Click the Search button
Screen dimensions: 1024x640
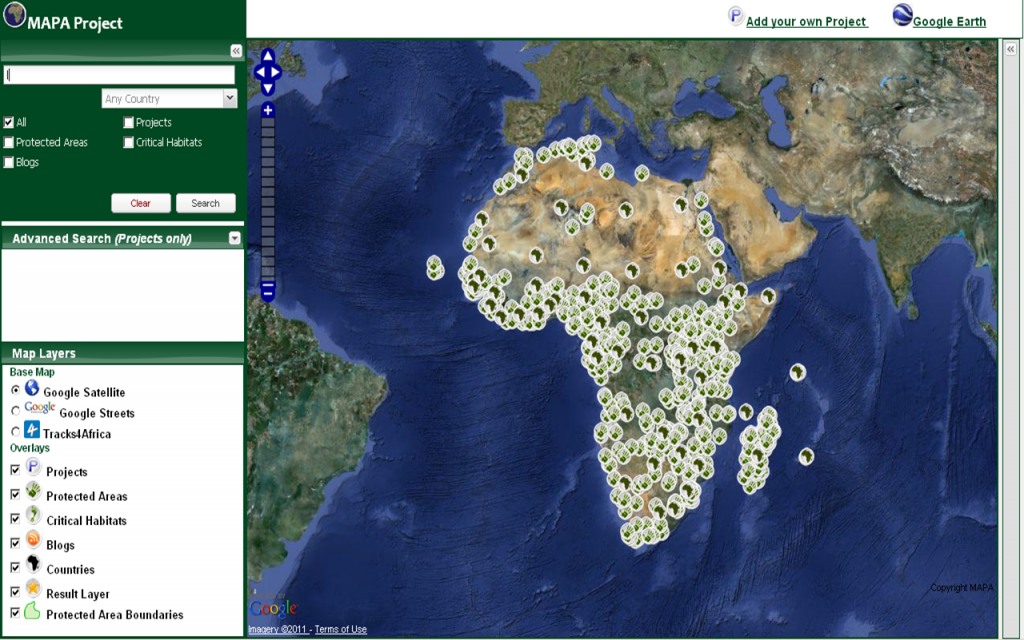click(206, 203)
